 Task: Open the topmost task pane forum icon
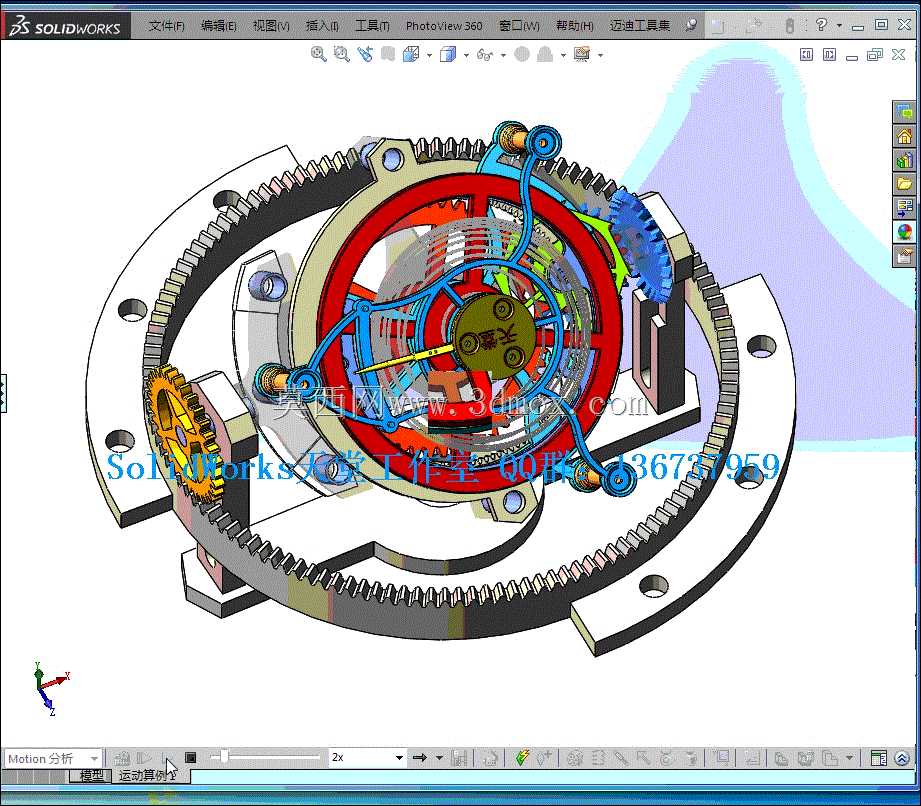[x=905, y=112]
